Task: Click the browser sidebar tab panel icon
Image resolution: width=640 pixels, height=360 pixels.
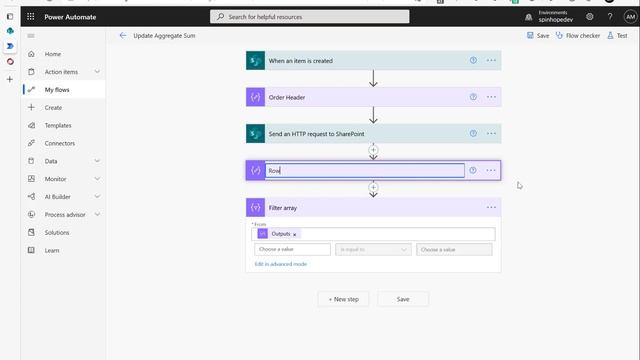Action: (x=10, y=17)
